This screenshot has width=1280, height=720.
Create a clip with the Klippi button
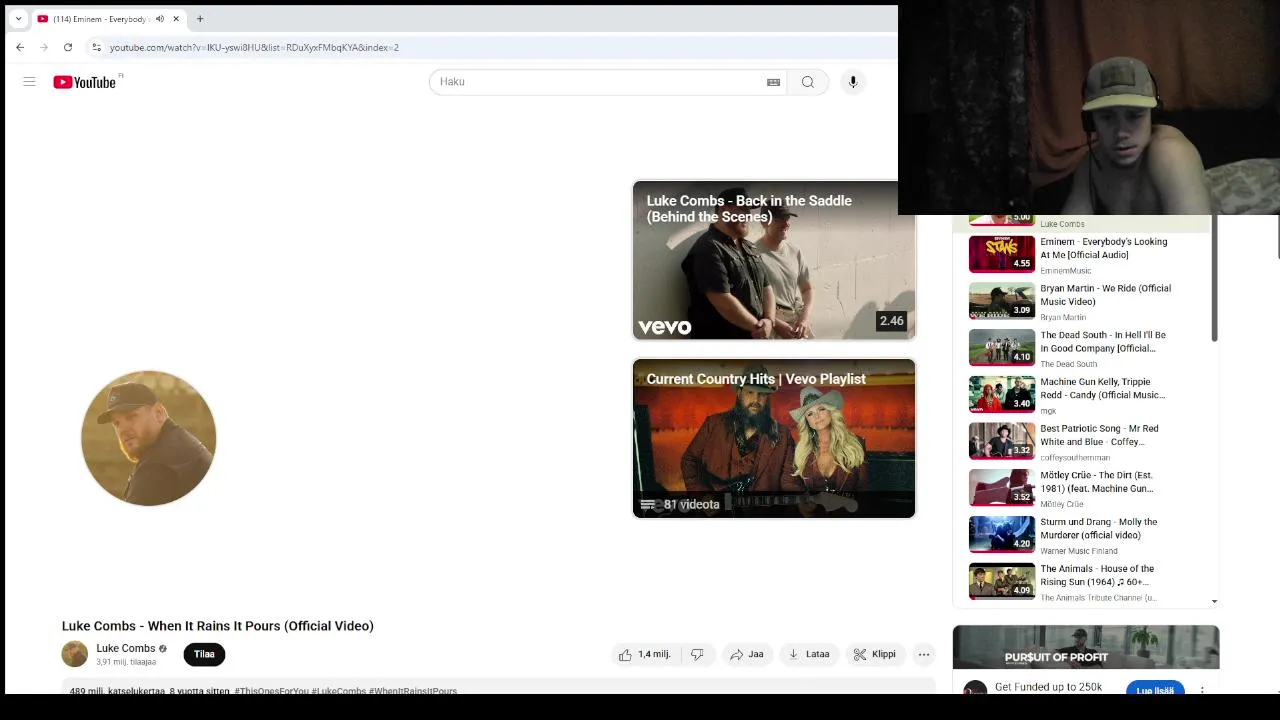pos(874,654)
